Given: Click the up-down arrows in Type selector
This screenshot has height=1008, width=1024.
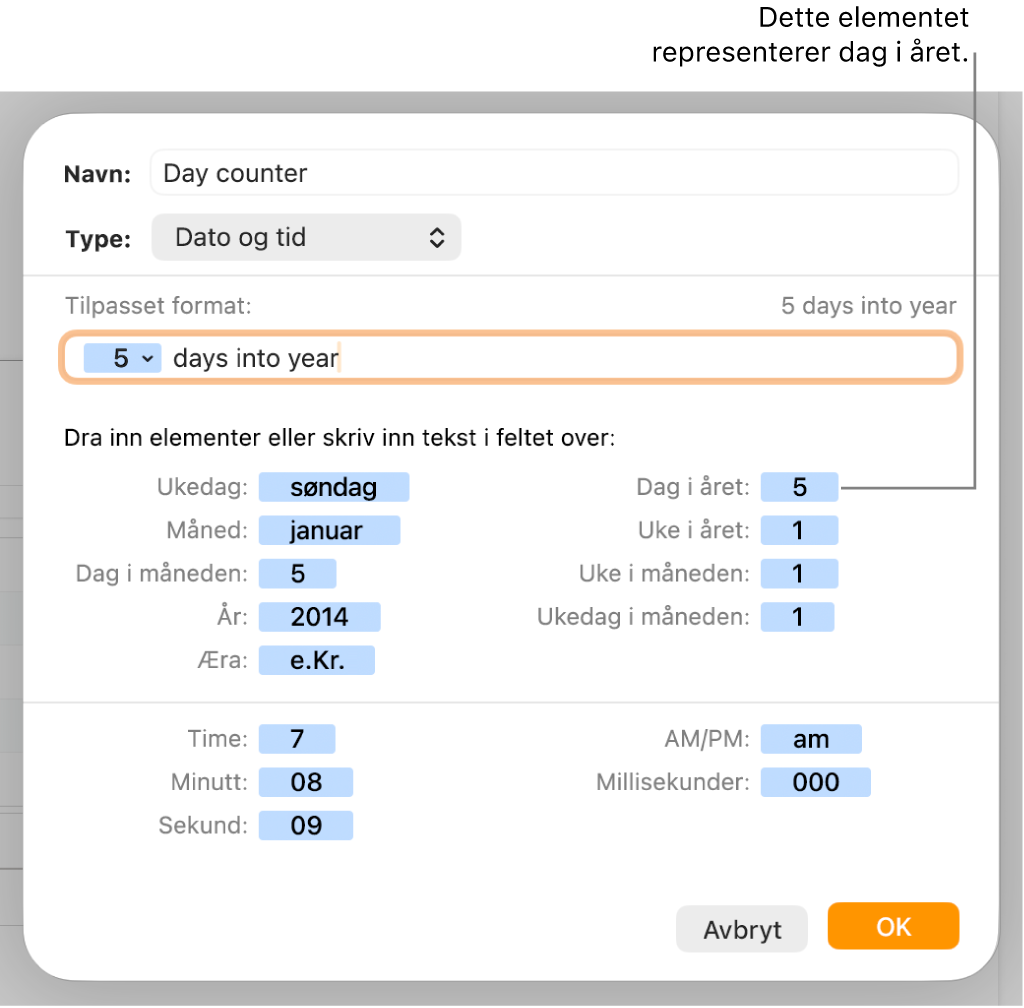Looking at the screenshot, I should coord(437,238).
